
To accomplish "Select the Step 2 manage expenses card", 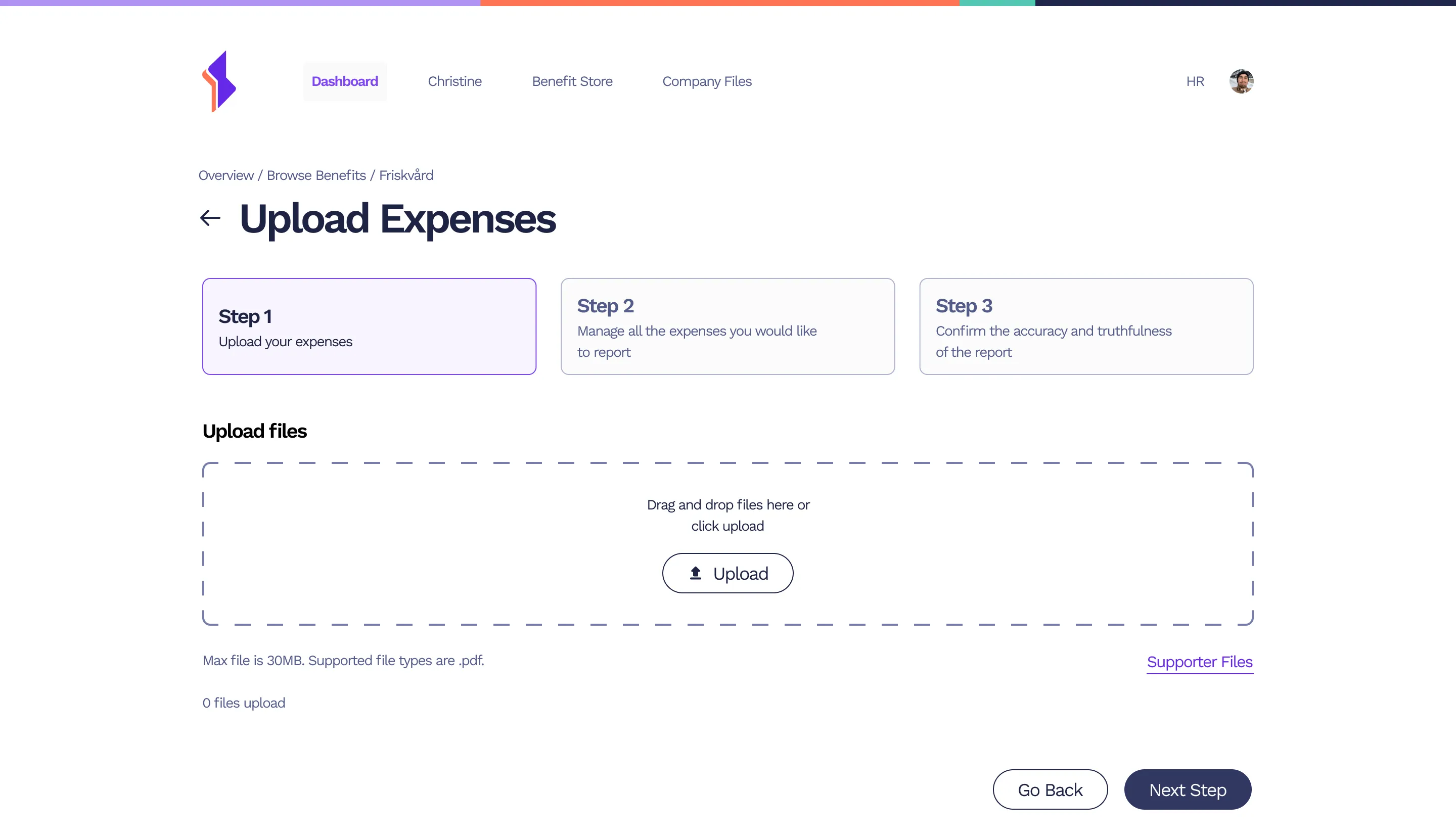I will pyautogui.click(x=727, y=327).
